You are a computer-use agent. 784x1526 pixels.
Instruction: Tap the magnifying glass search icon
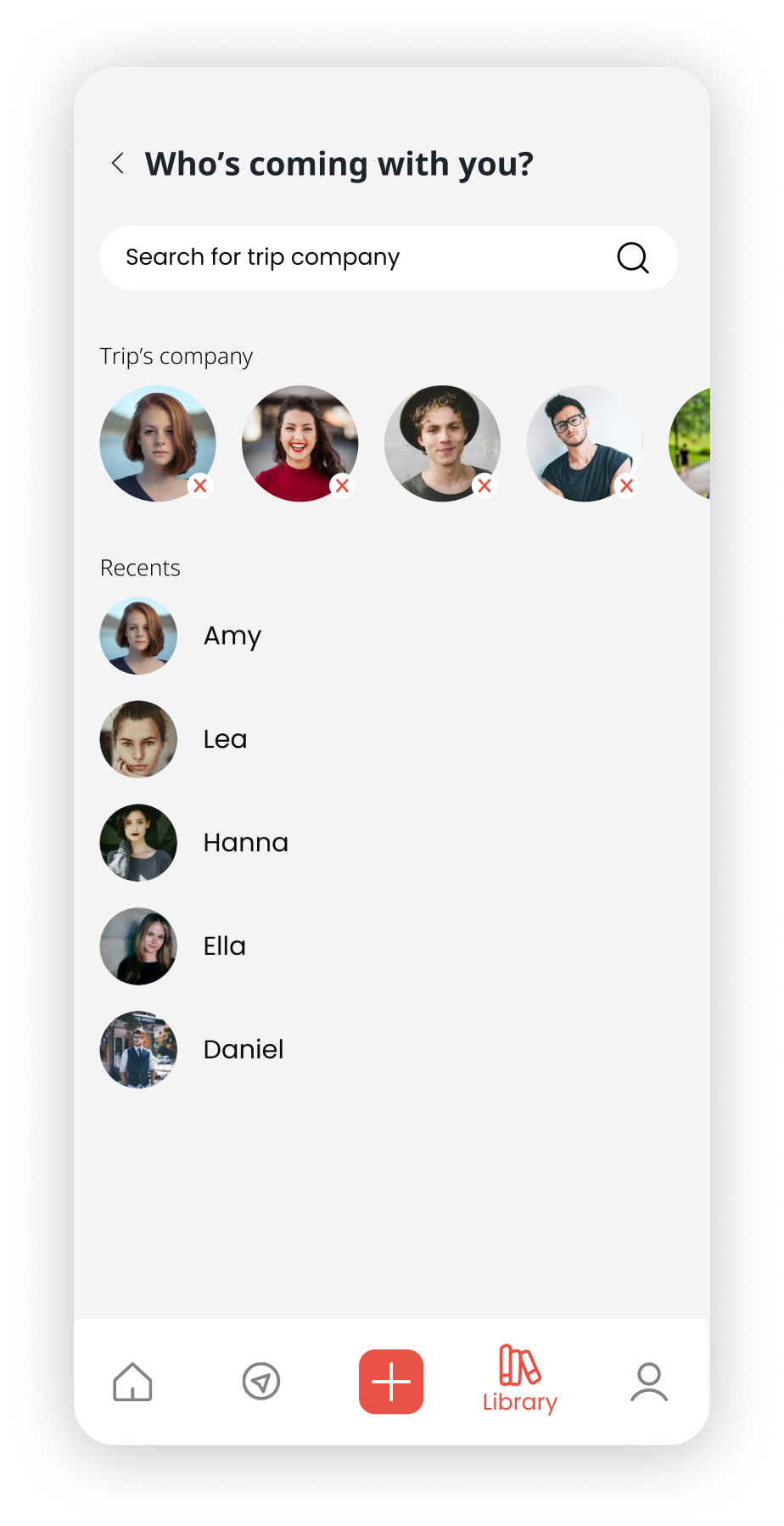pyautogui.click(x=633, y=257)
